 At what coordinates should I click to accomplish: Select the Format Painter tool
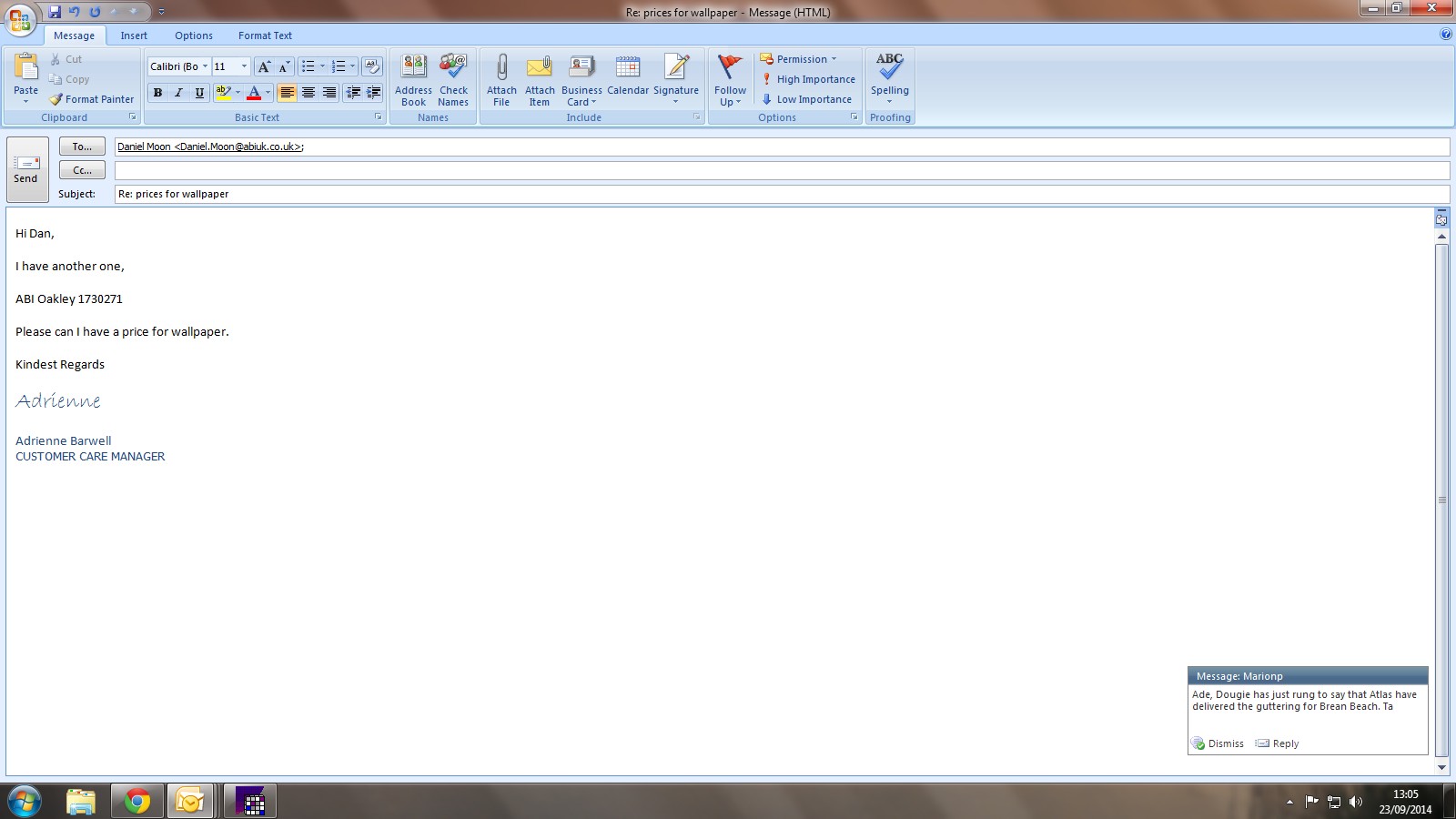[91, 99]
